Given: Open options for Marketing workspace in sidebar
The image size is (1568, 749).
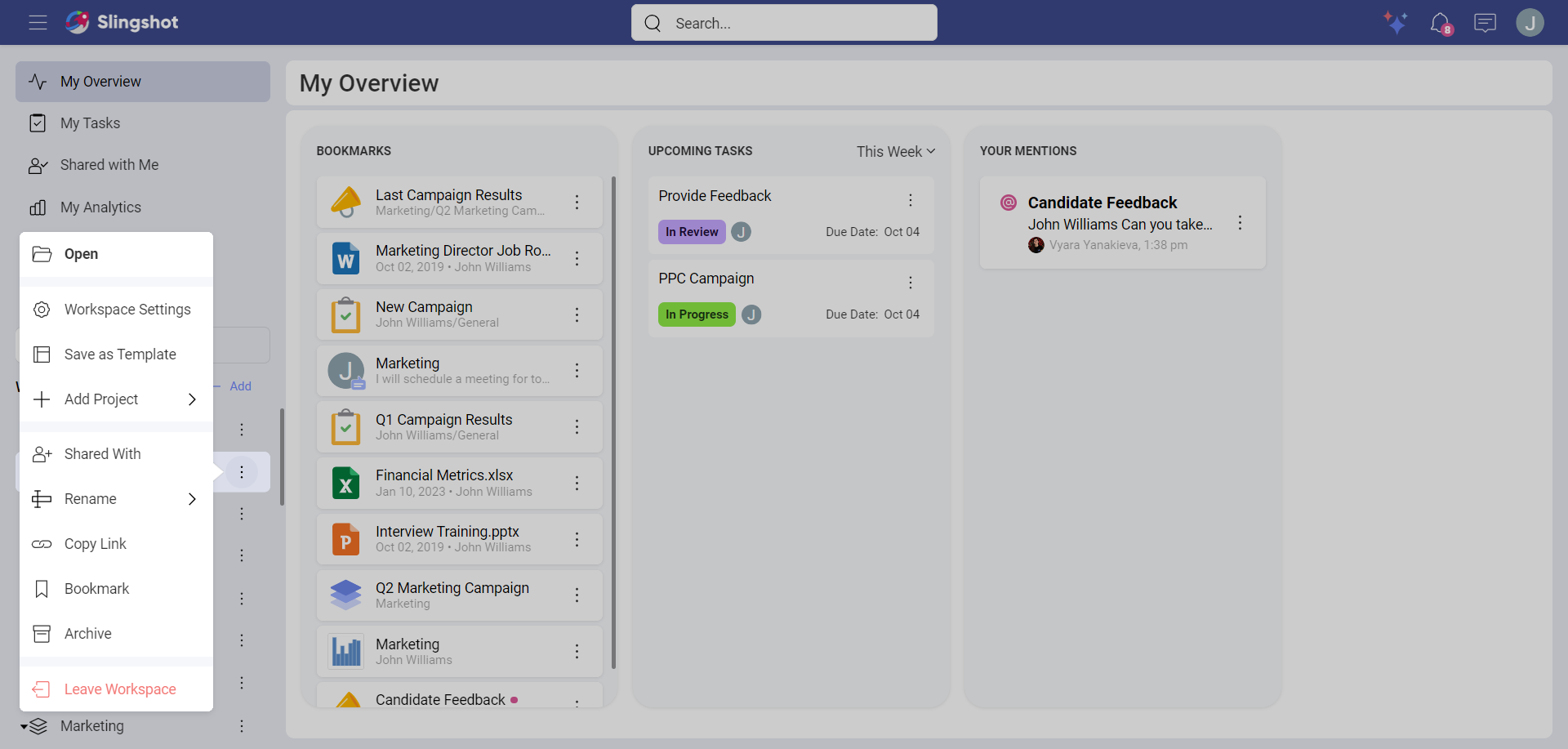Looking at the screenshot, I should [x=242, y=726].
